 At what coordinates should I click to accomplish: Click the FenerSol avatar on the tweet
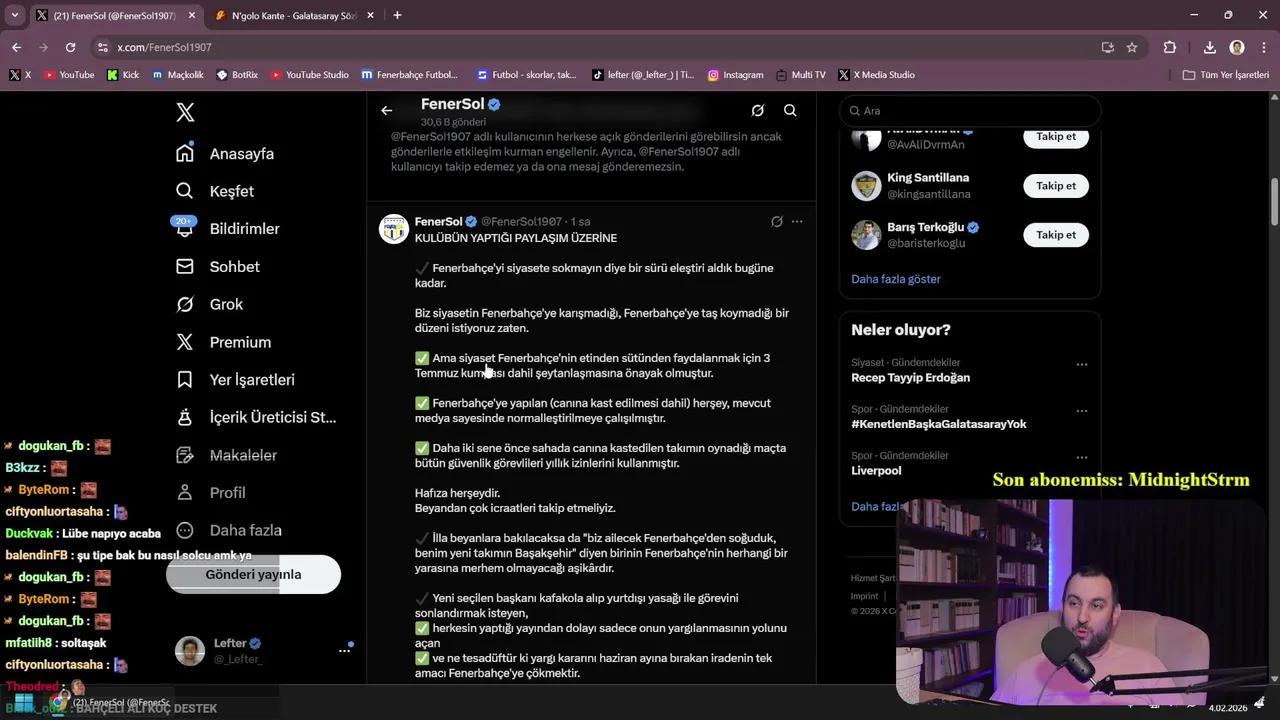tap(394, 229)
